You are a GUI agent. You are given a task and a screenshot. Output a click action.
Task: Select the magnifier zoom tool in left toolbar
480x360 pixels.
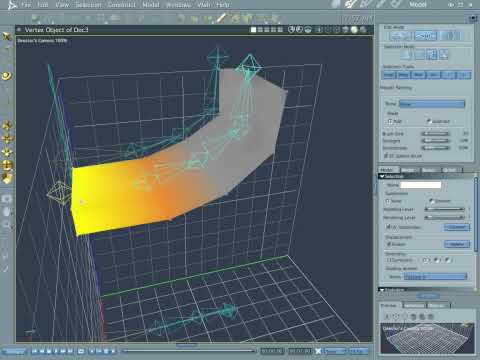coord(7,225)
